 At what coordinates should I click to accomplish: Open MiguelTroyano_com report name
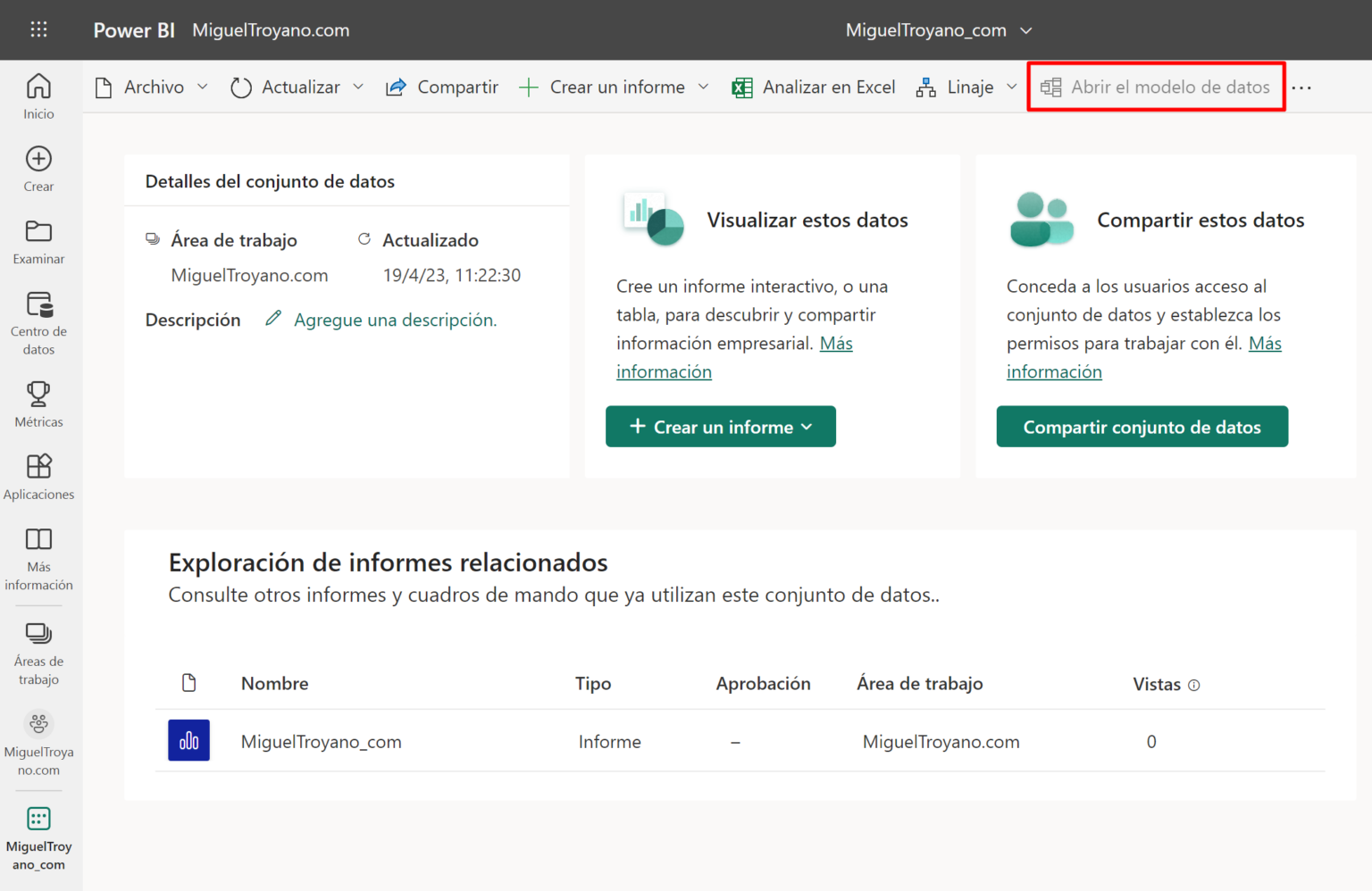[x=322, y=742]
